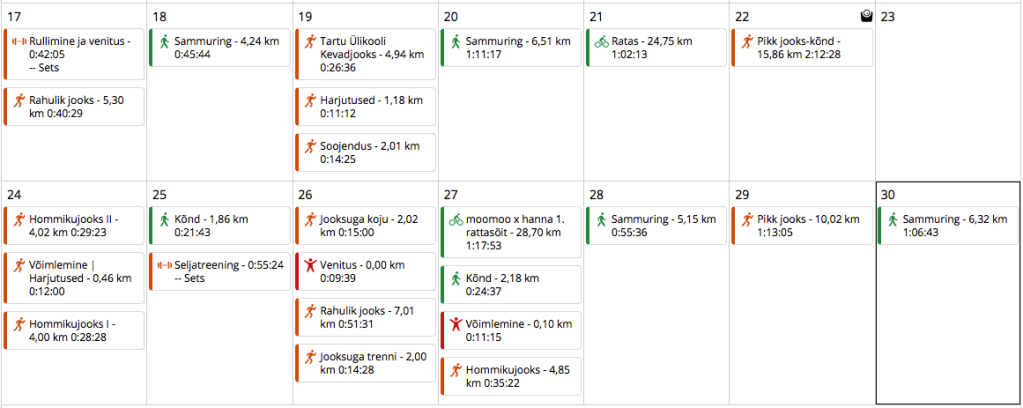Click the red icon on Võimlemine 0,10 km
Viewport: 1023px width, 408px height.
click(x=455, y=324)
